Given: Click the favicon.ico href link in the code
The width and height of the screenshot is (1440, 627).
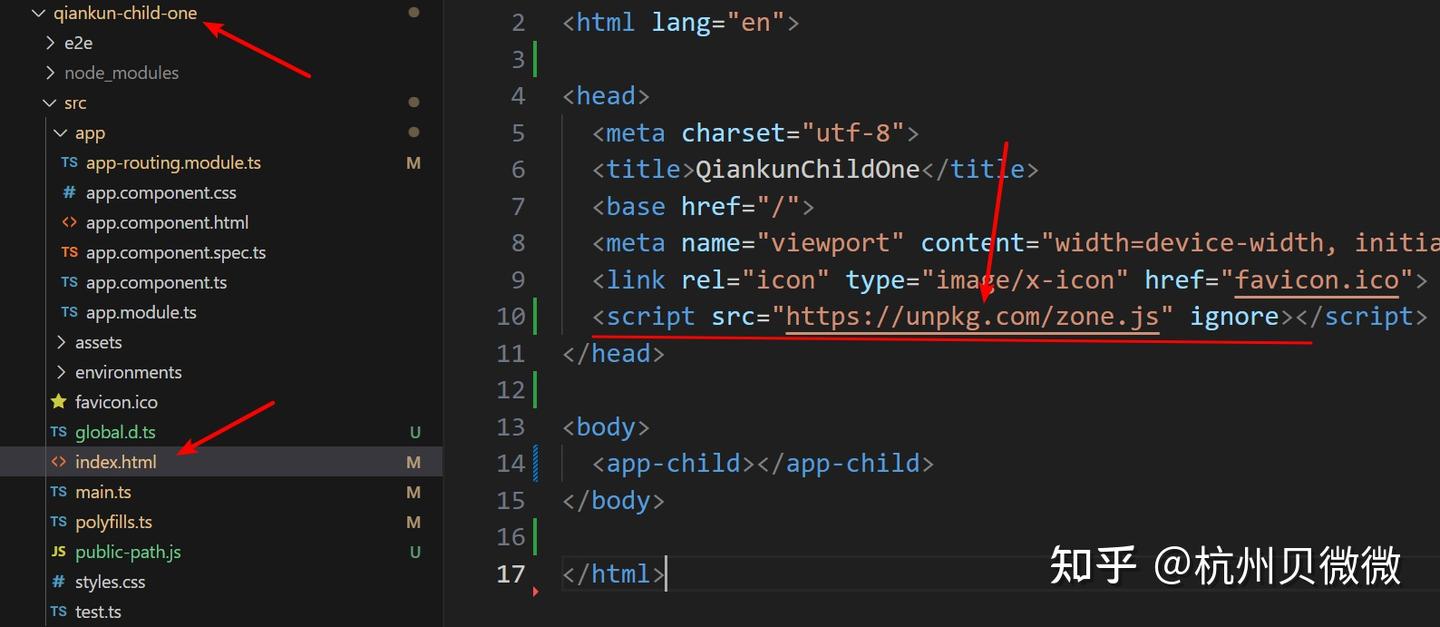Looking at the screenshot, I should pos(1317,280).
